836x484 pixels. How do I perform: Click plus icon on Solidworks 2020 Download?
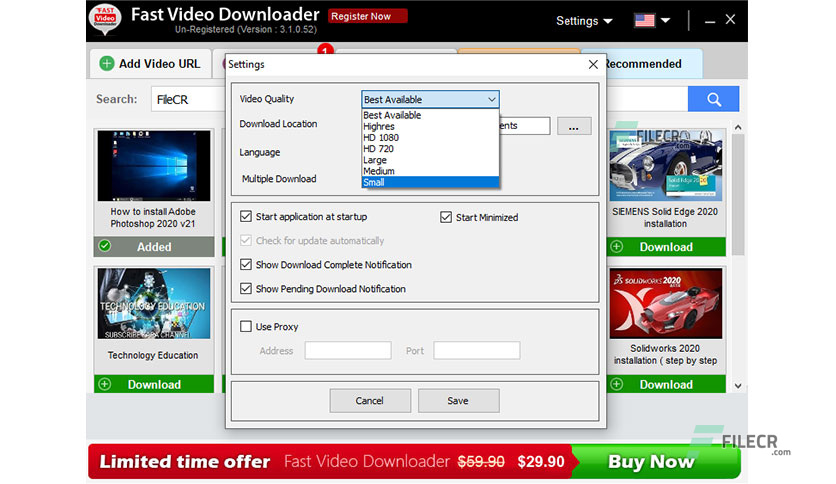pos(617,384)
